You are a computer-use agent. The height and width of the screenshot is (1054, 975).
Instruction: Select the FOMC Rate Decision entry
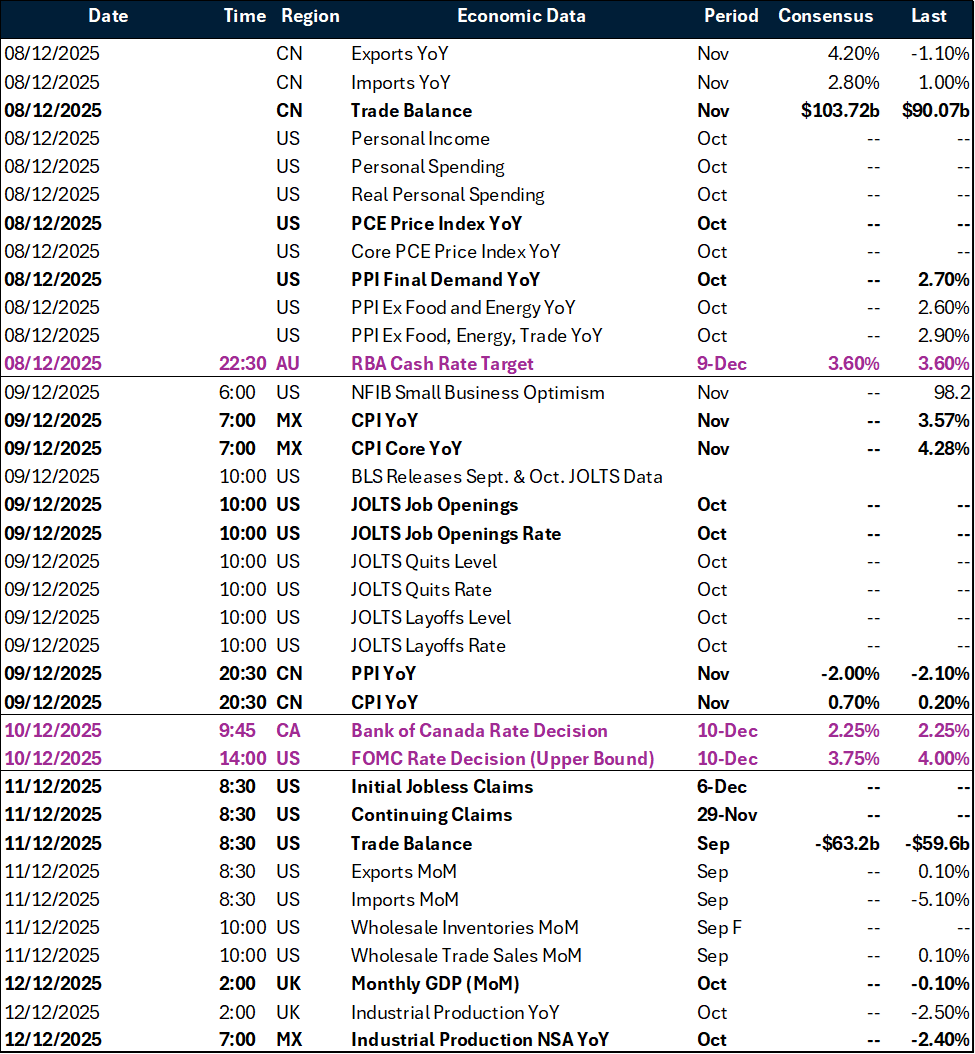[504, 758]
